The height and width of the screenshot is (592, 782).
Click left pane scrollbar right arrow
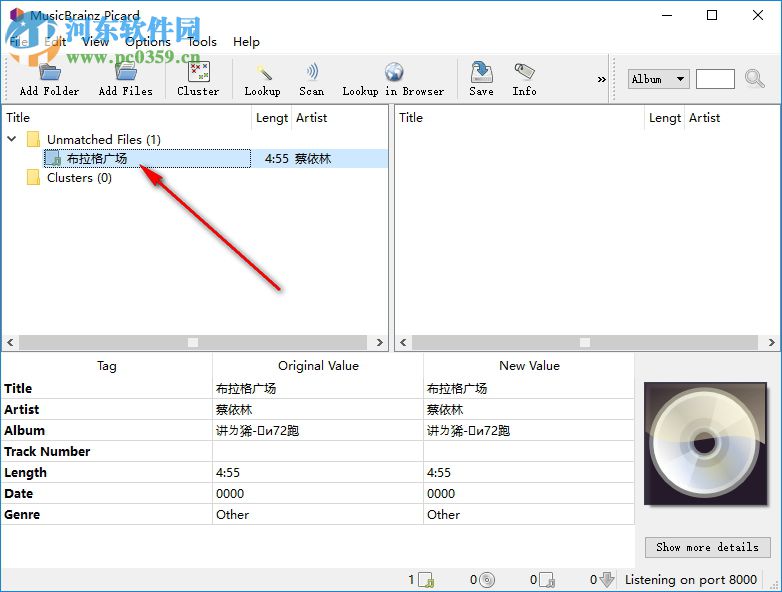point(380,343)
